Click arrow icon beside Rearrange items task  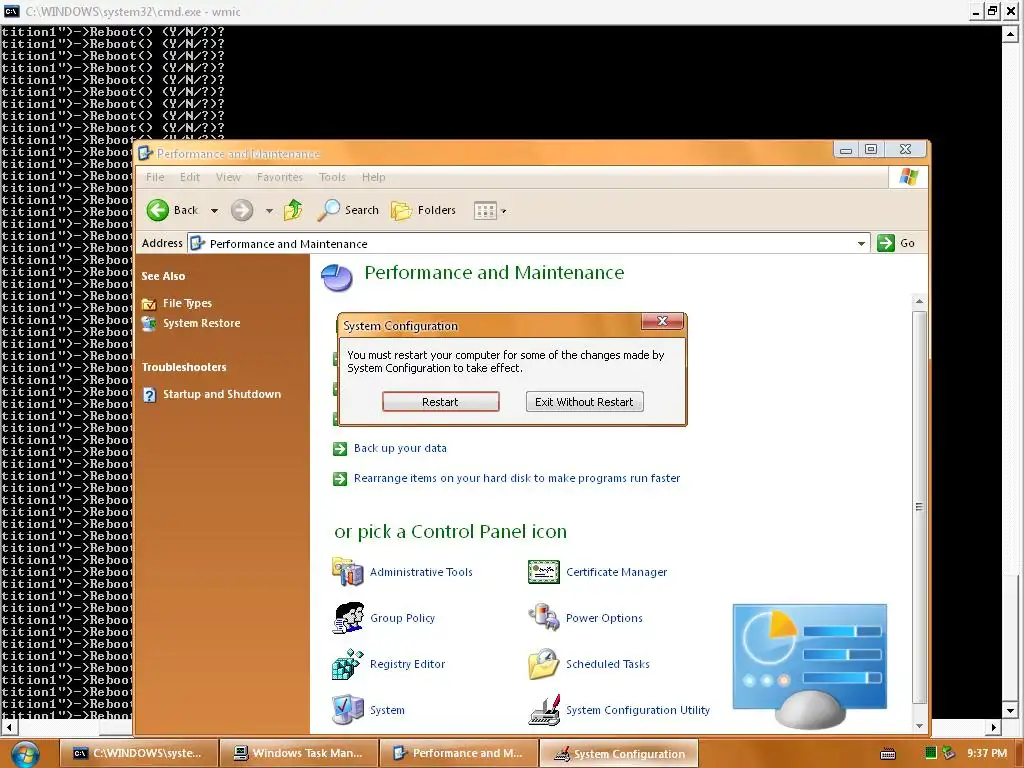pyautogui.click(x=340, y=479)
